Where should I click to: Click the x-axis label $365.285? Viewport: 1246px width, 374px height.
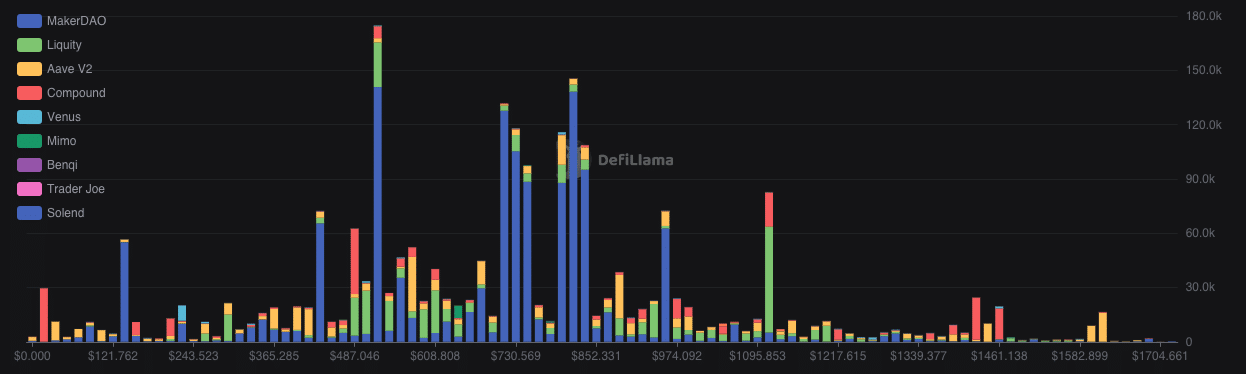(x=275, y=355)
